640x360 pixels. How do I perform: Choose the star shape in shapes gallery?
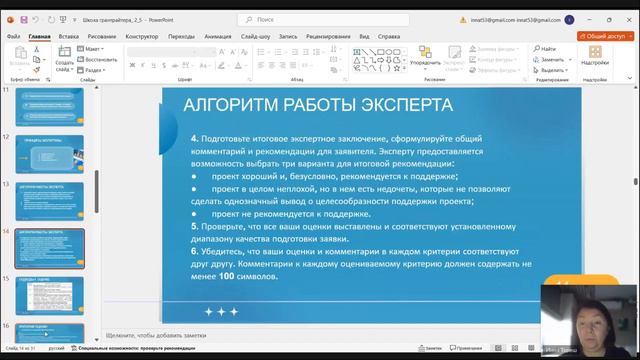point(396,68)
